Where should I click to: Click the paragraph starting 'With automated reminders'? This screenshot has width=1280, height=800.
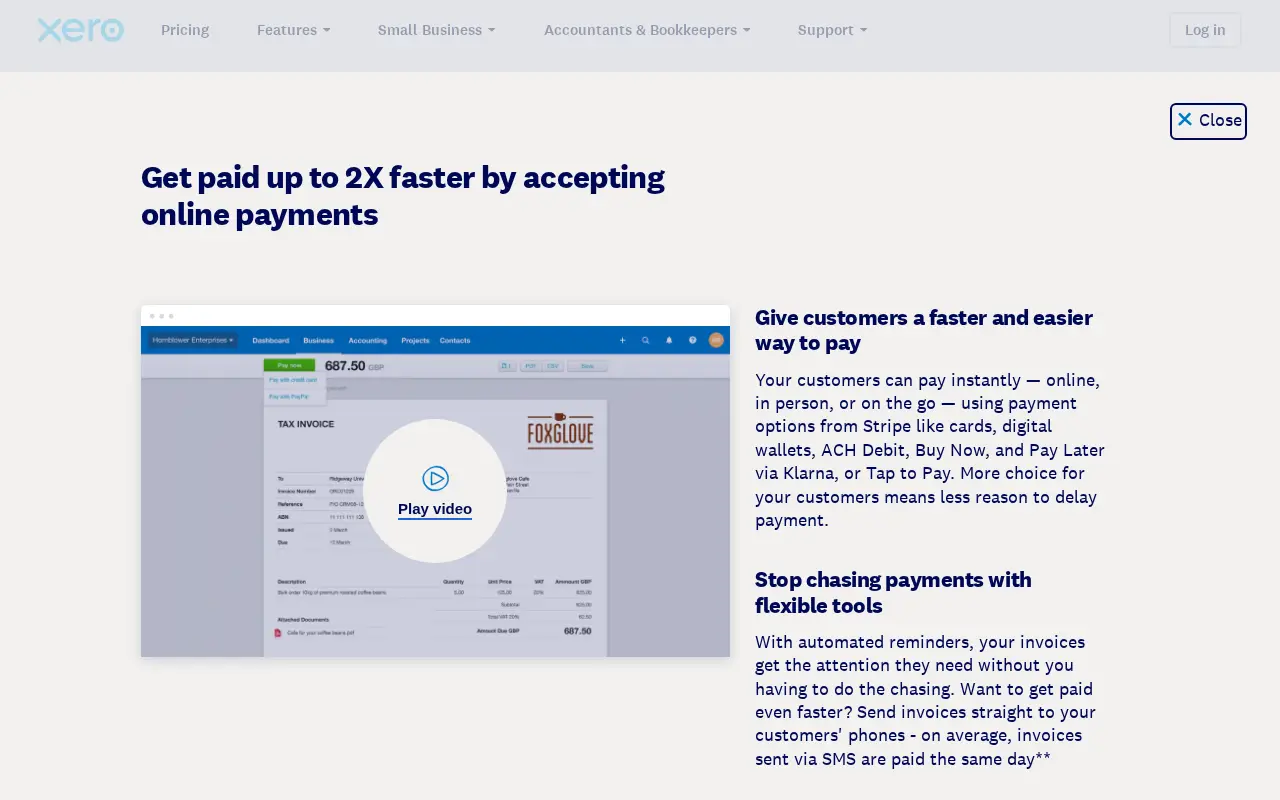(x=925, y=700)
